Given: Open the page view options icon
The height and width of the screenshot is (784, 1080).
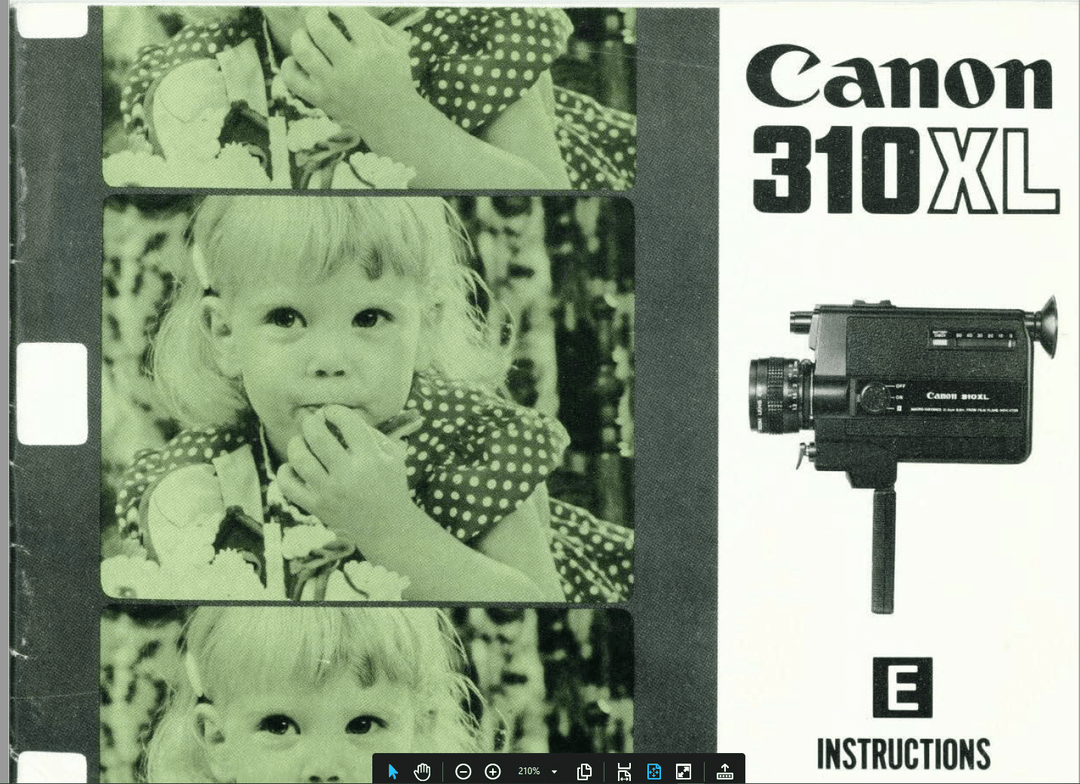Looking at the screenshot, I should (586, 771).
